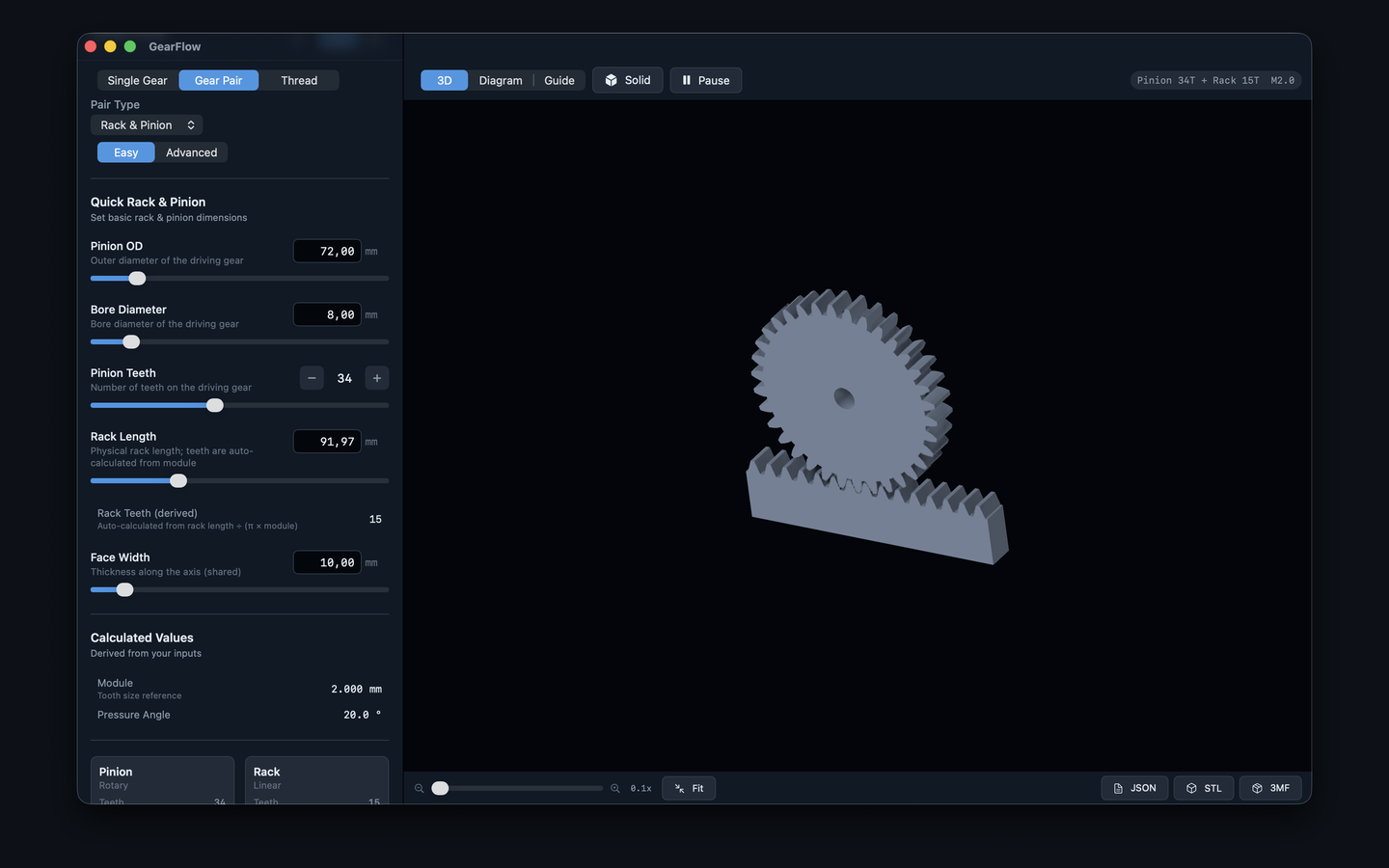Open the Thread tab
The width and height of the screenshot is (1389, 868).
click(x=299, y=80)
